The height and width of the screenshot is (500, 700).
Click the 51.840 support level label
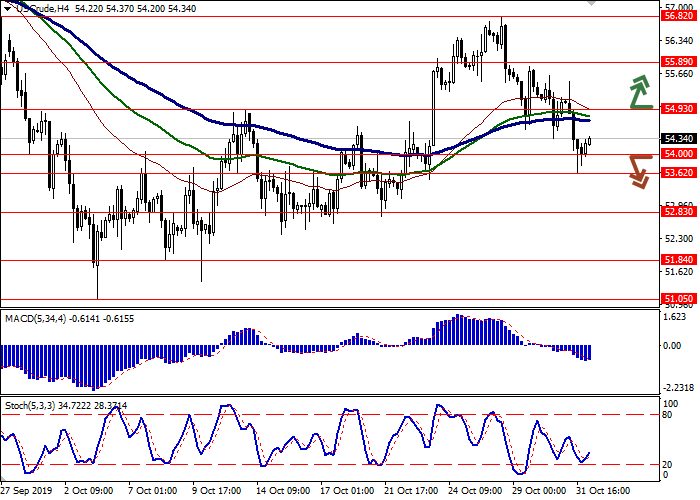pyautogui.click(x=677, y=260)
